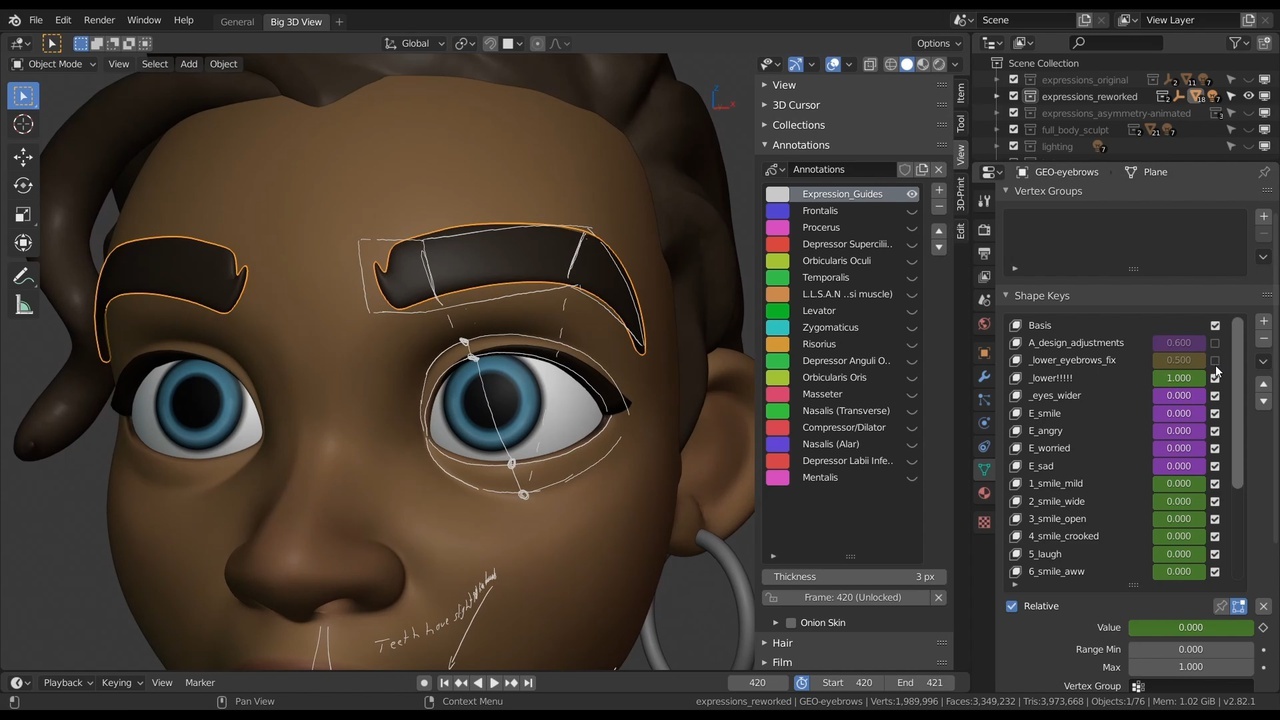
Task: Toggle visibility of Expression_Guides annotation layer
Action: click(x=911, y=193)
